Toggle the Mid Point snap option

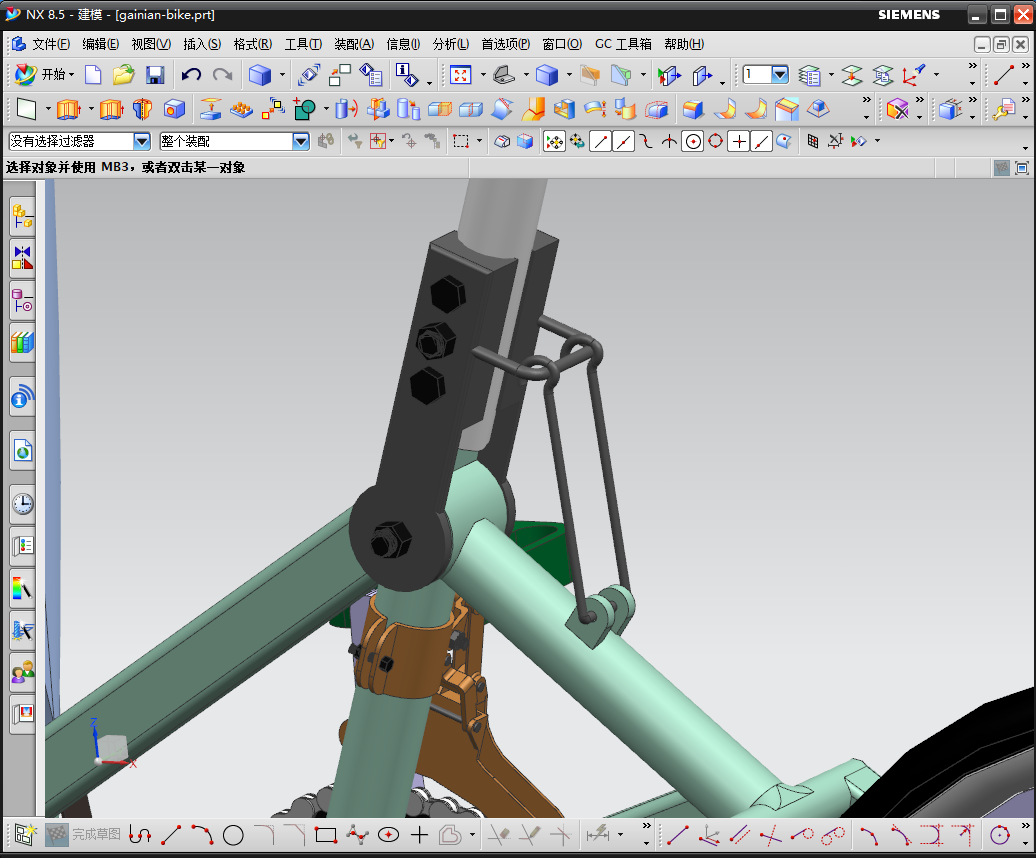624,141
